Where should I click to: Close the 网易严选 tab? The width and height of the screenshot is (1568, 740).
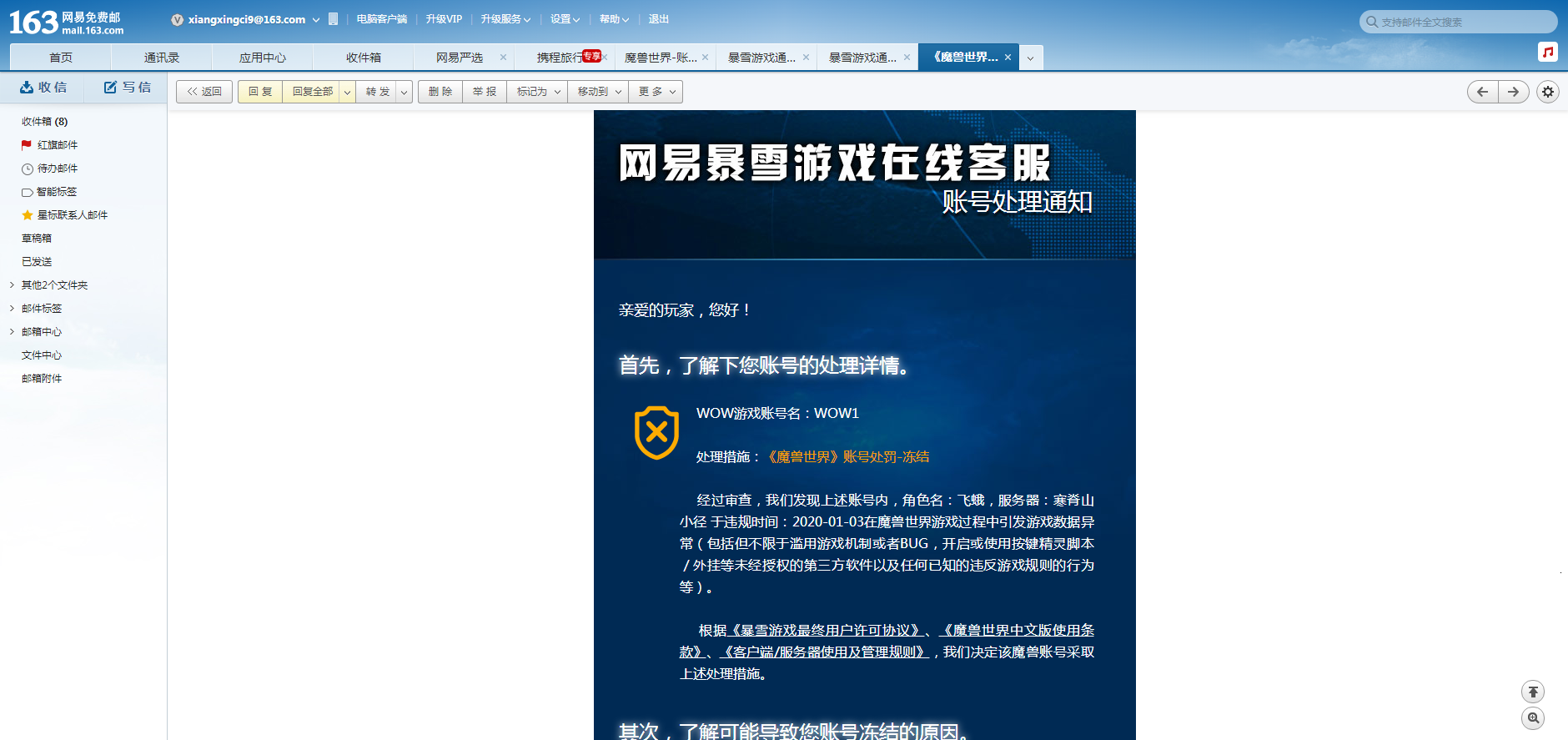(x=503, y=58)
